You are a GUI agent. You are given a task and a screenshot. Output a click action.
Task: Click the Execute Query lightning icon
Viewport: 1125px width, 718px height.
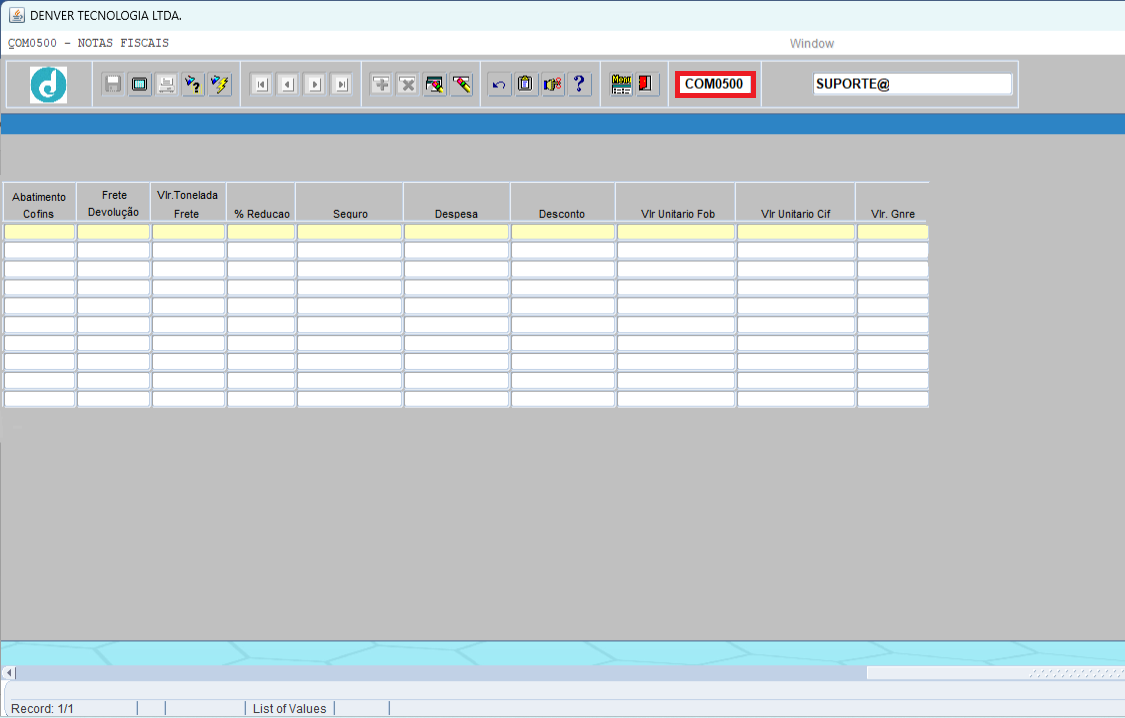click(x=219, y=85)
